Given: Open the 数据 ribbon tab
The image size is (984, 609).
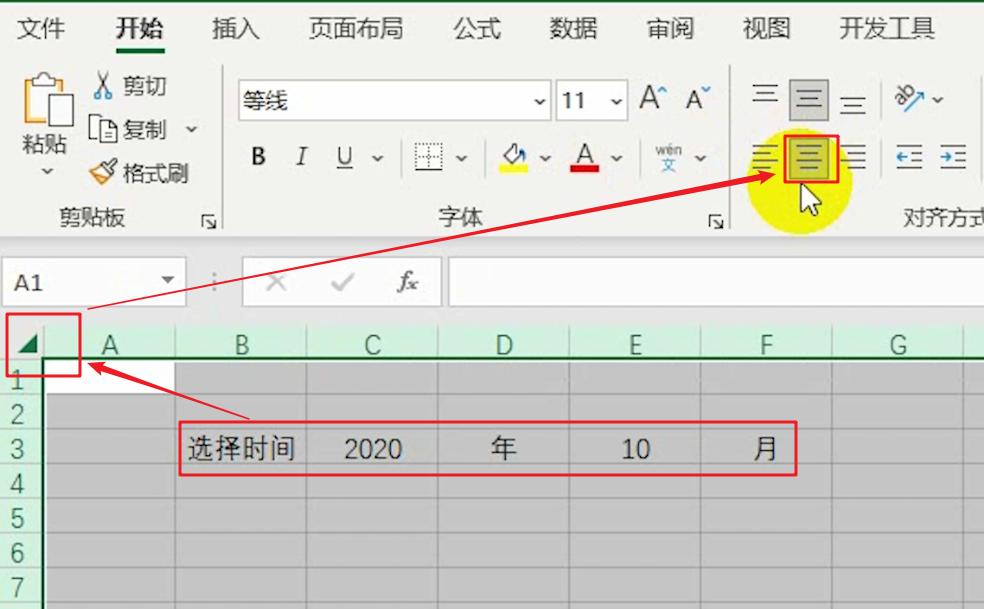Looking at the screenshot, I should [572, 29].
